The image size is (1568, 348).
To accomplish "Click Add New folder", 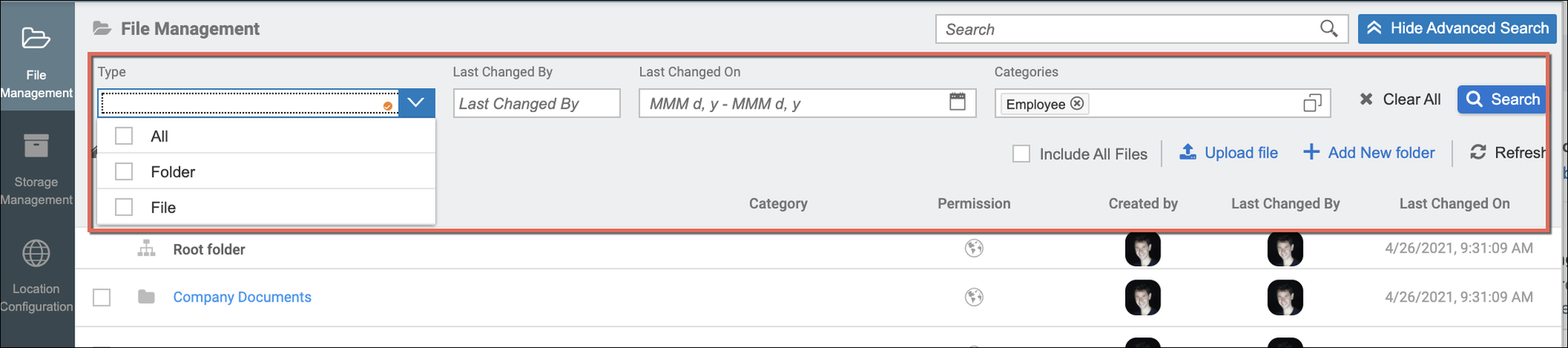I will point(1369,153).
